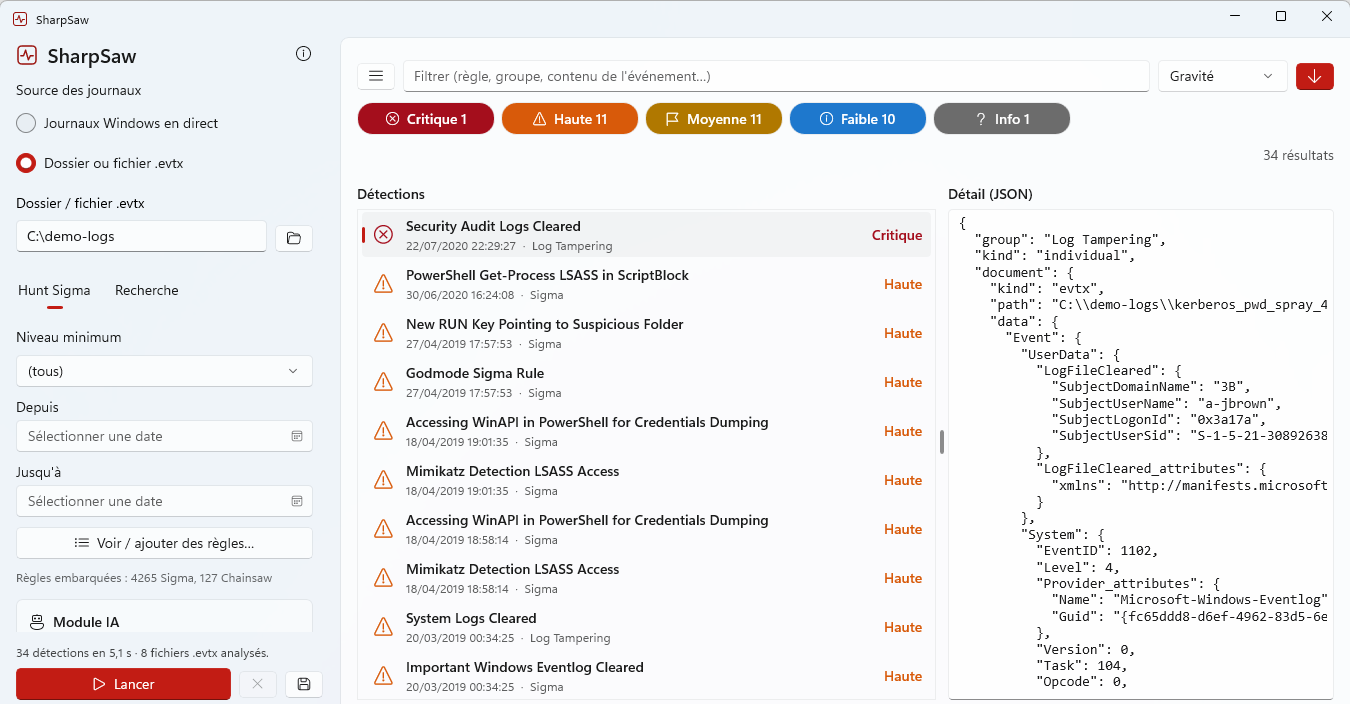Click the Module IA robot icon
Image resolution: width=1350 pixels, height=704 pixels.
(37, 622)
